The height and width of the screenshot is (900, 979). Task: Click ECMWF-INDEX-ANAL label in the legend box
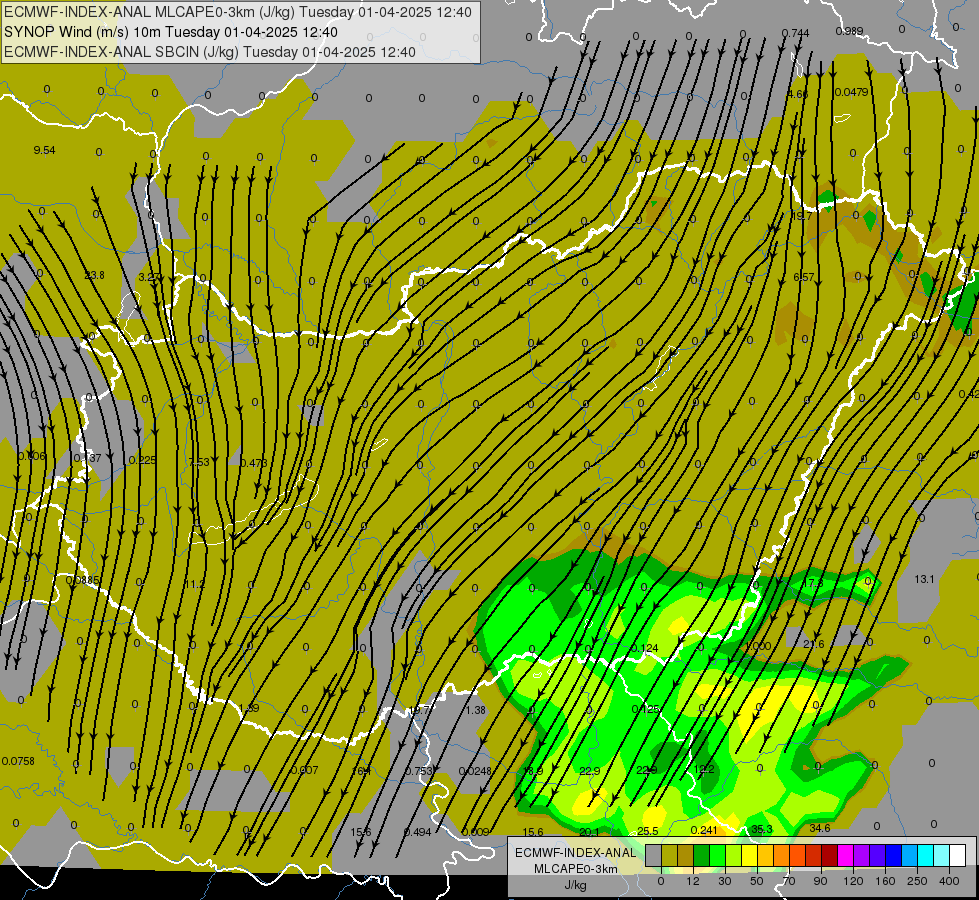(x=575, y=853)
